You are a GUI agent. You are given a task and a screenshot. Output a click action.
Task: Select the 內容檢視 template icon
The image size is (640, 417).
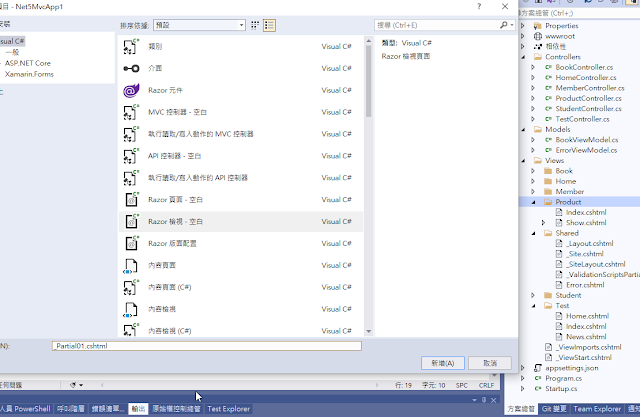131,309
